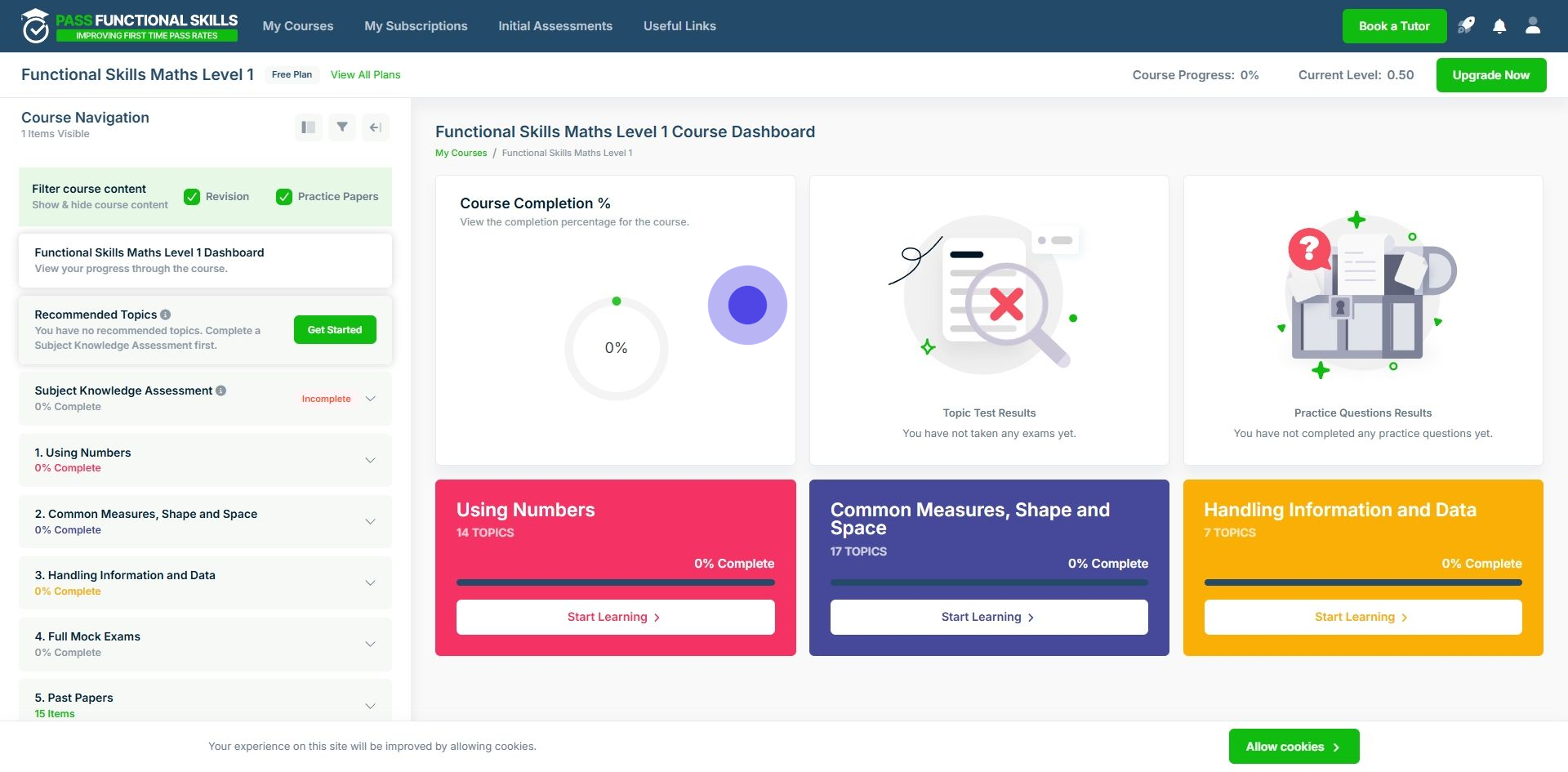Open the notifications bell icon
The height and width of the screenshot is (772, 1568).
pyautogui.click(x=1499, y=26)
